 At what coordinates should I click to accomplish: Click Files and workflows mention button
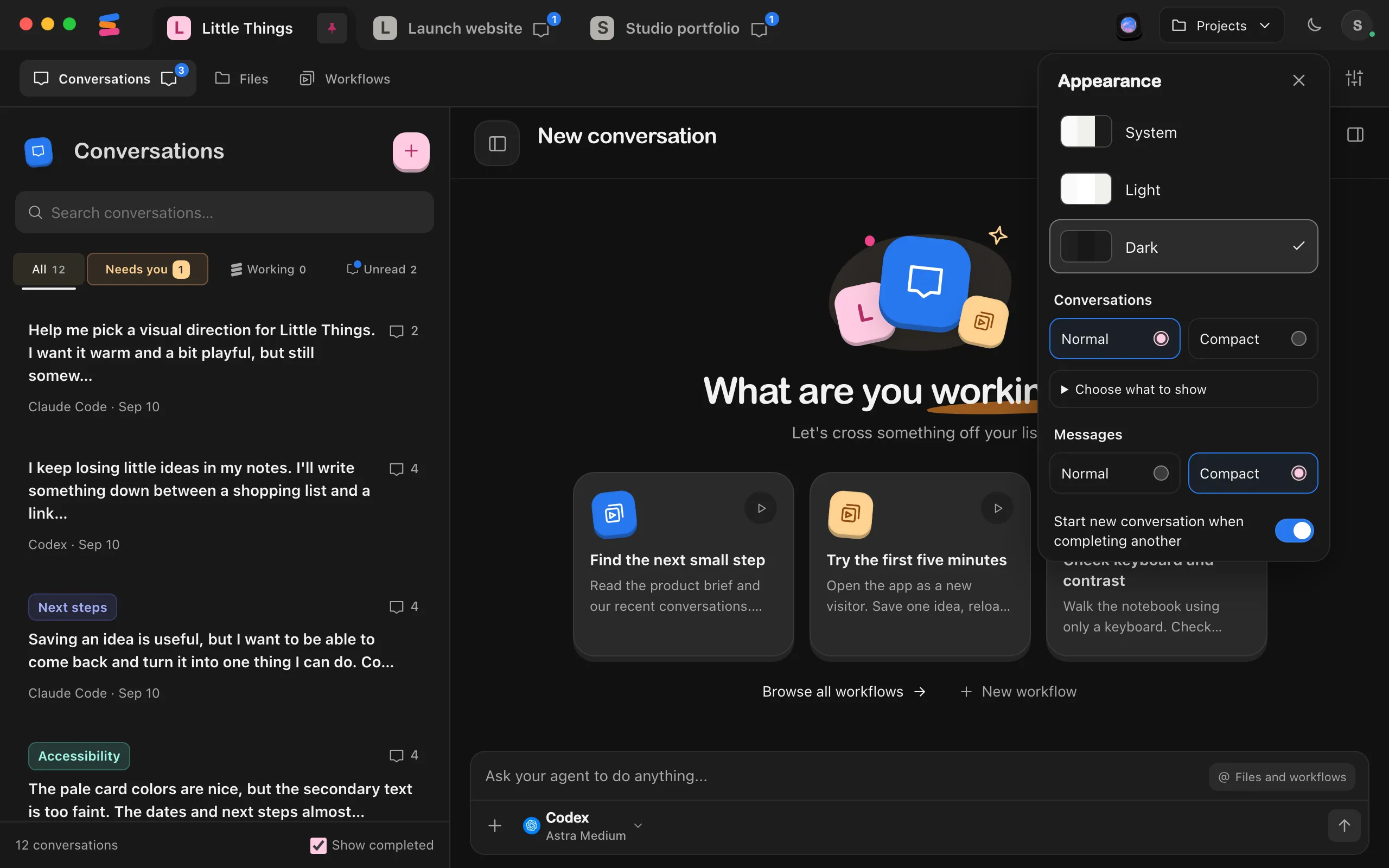[1282, 777]
